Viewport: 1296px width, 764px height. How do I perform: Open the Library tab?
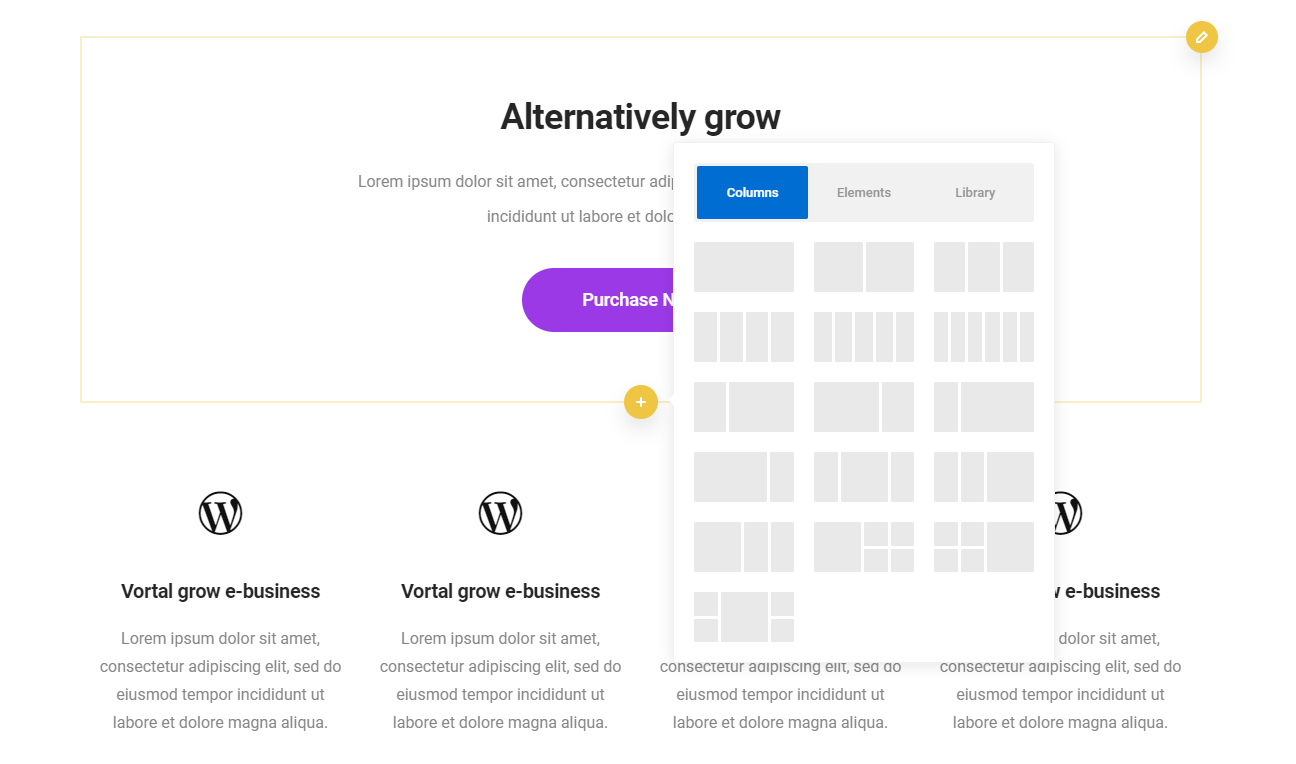tap(975, 193)
